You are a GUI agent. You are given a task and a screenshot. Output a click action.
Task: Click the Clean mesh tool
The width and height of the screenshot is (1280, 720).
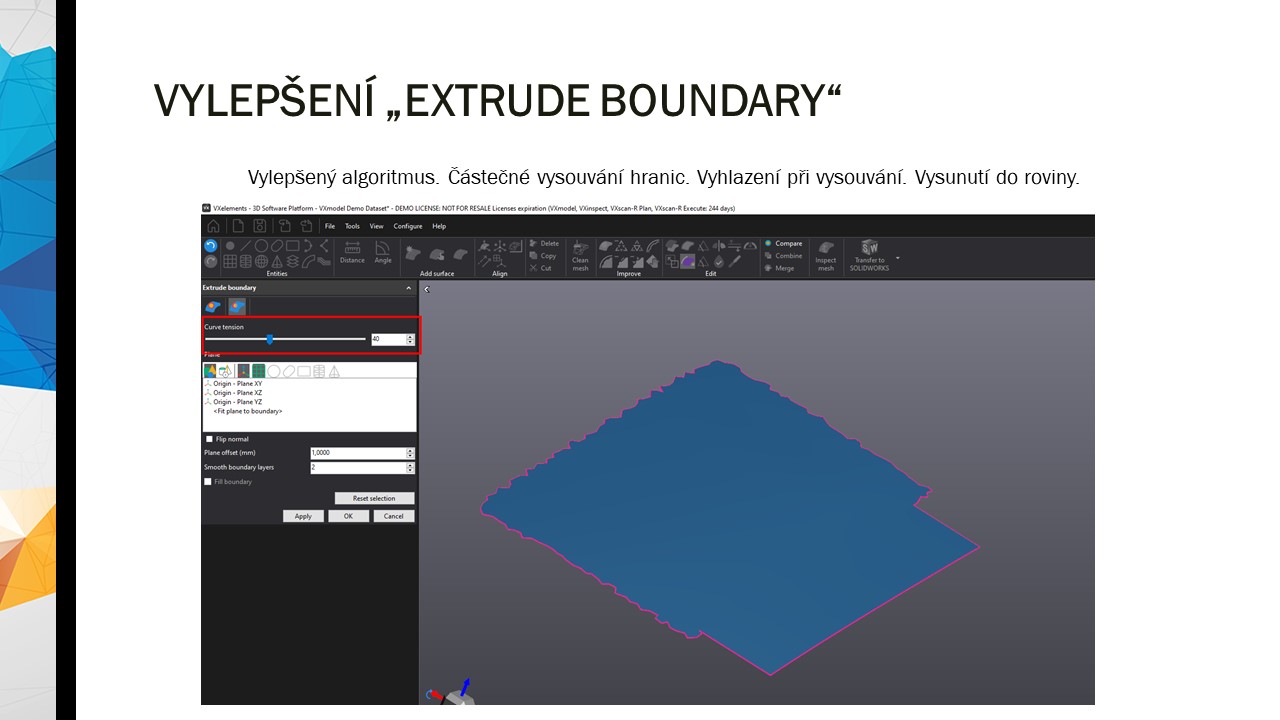tap(580, 255)
